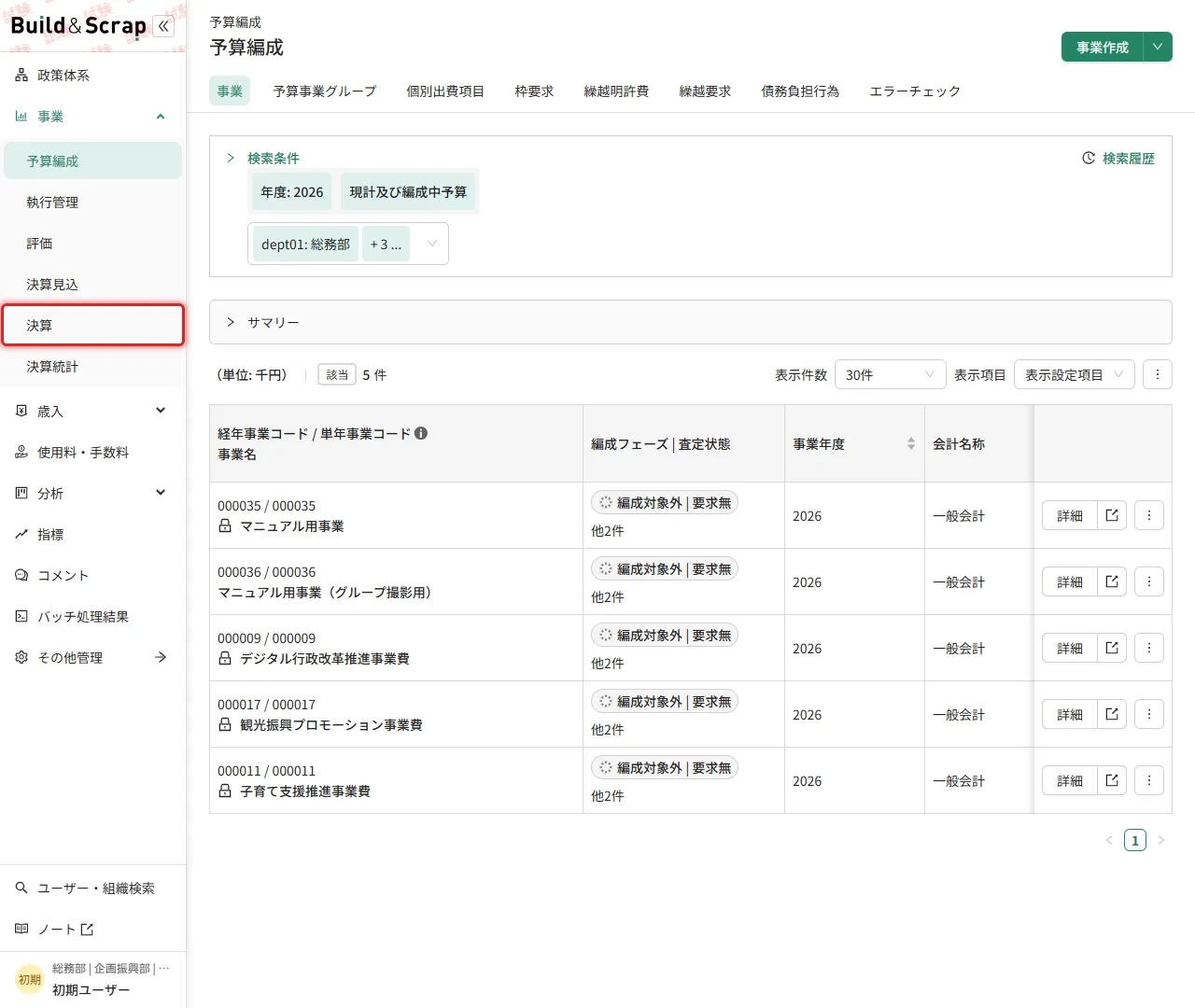The width and height of the screenshot is (1195, 1008).
Task: Open 詳細 for マニュアル用事業 000035
Action: [x=1070, y=515]
